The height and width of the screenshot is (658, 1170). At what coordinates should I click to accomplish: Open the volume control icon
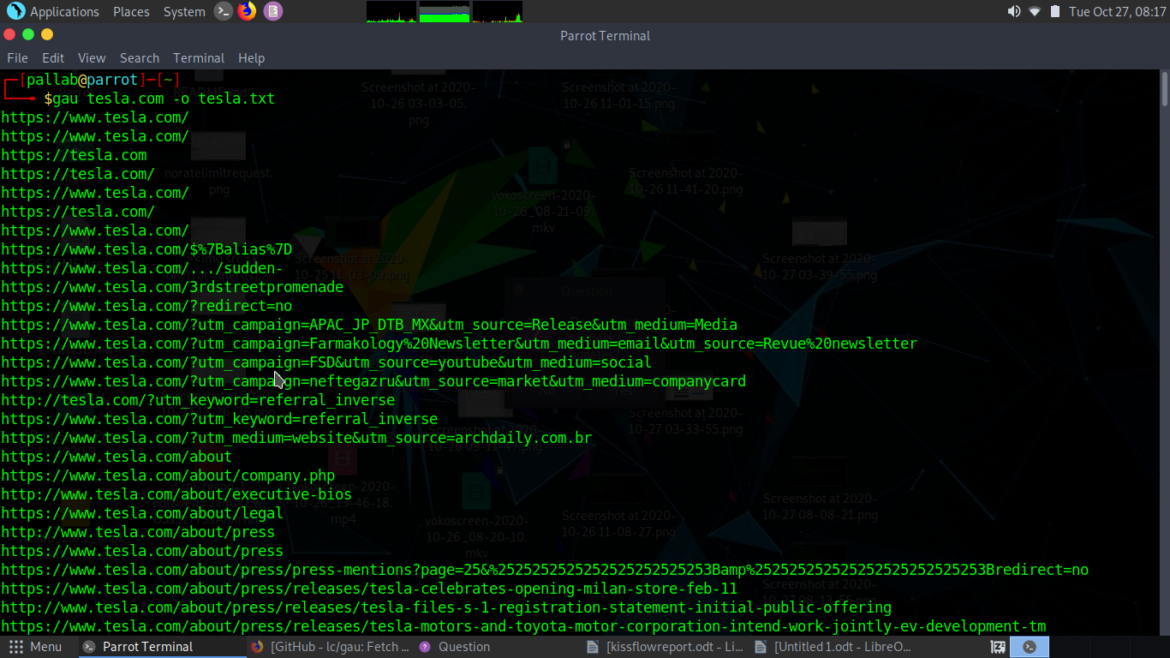(x=1013, y=12)
